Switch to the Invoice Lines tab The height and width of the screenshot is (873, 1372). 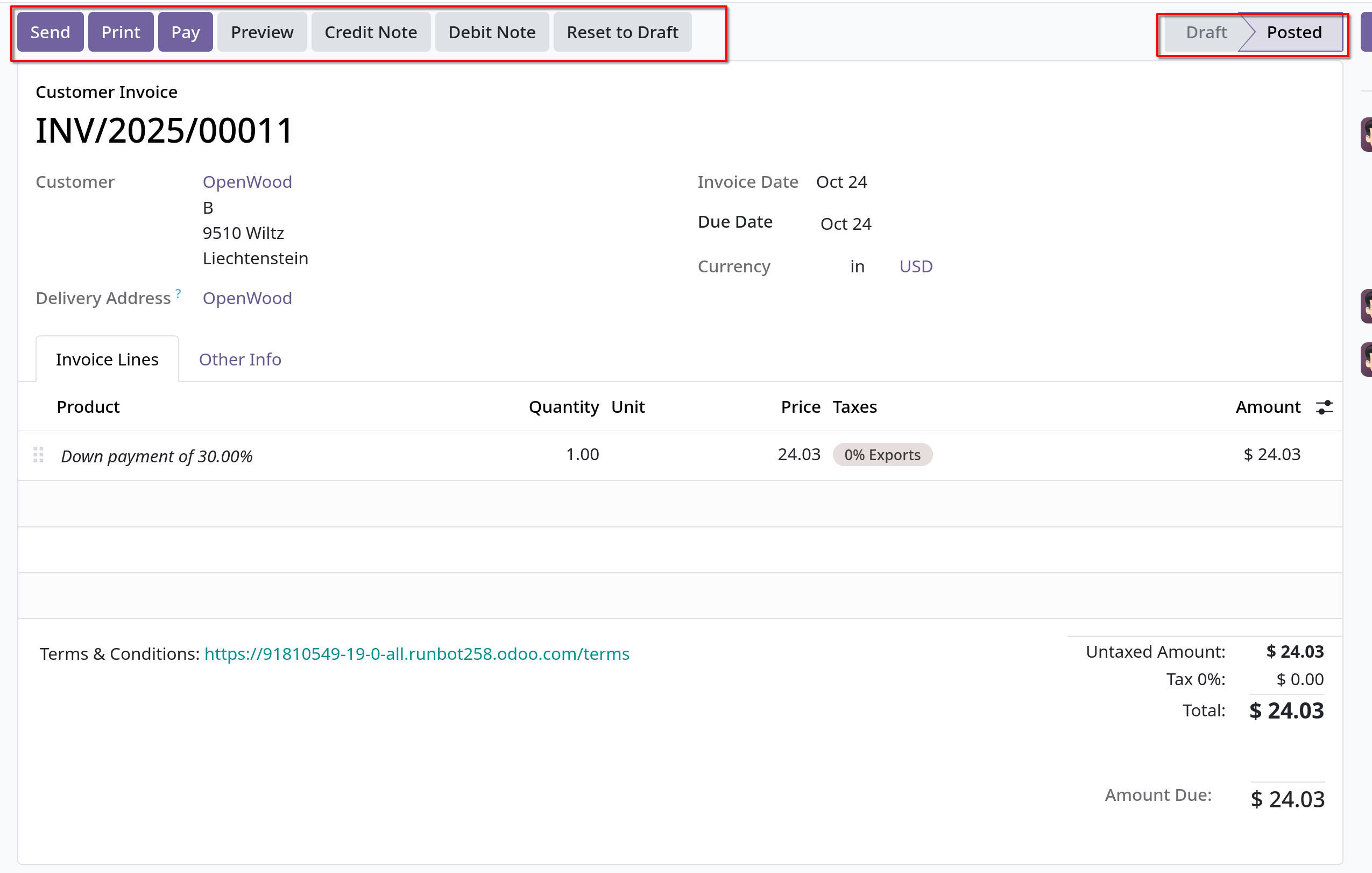click(x=107, y=359)
